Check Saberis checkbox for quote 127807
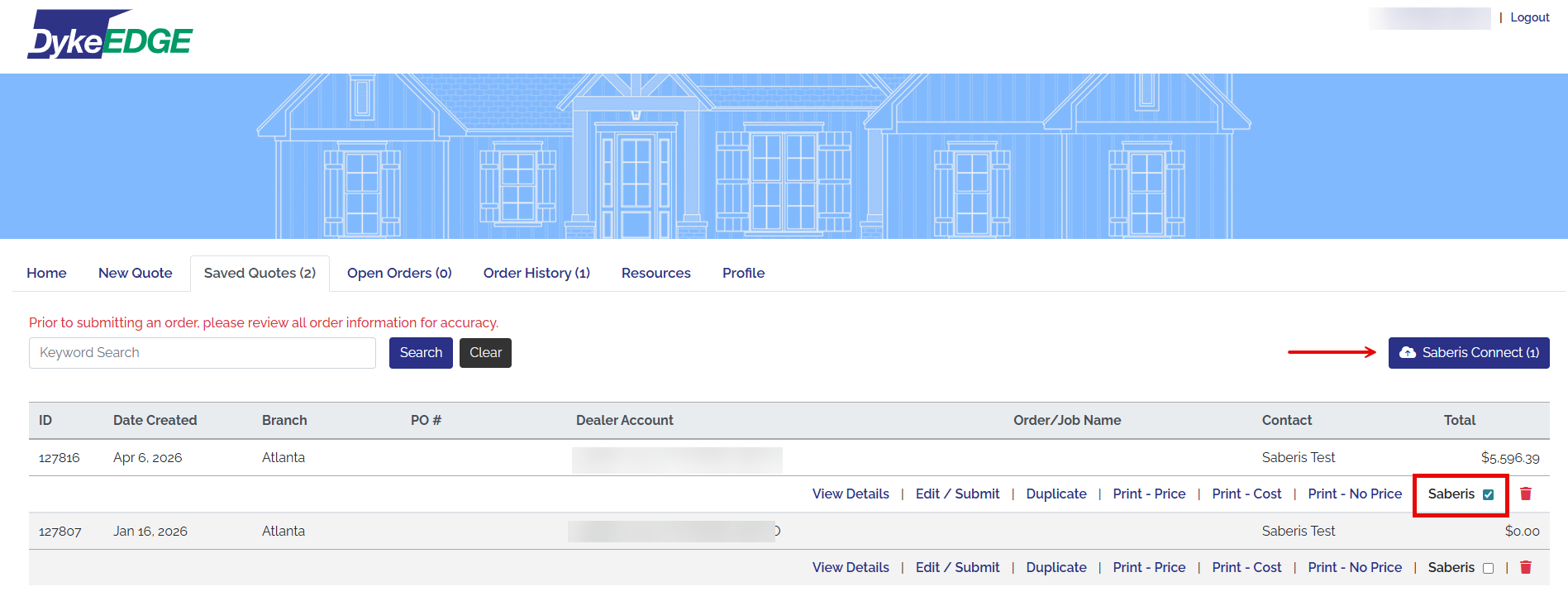This screenshot has height=601, width=1568. [1488, 568]
